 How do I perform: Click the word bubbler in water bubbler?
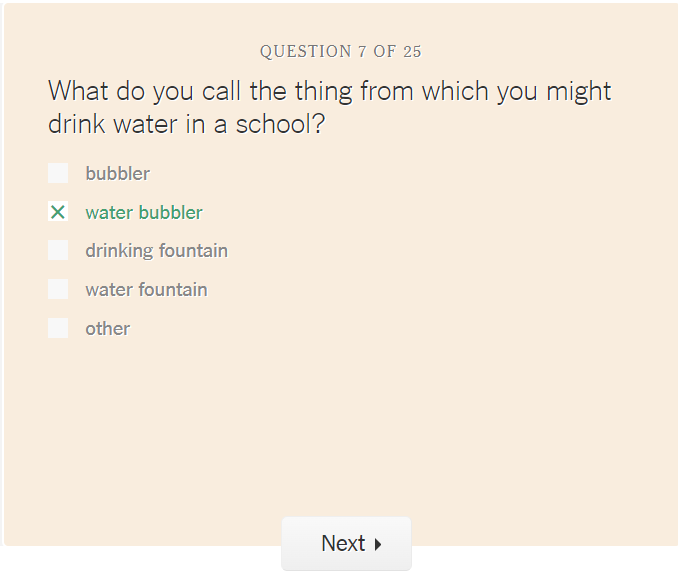point(171,213)
